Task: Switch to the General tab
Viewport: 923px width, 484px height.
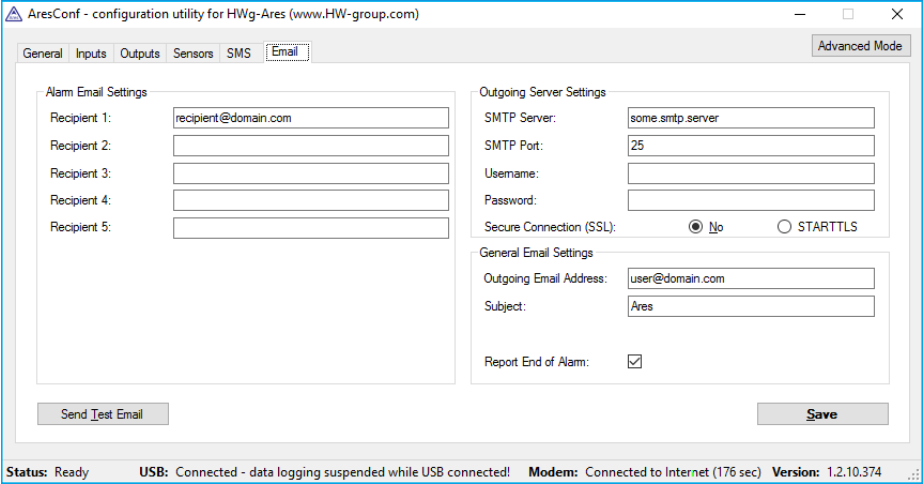Action: (x=43, y=54)
